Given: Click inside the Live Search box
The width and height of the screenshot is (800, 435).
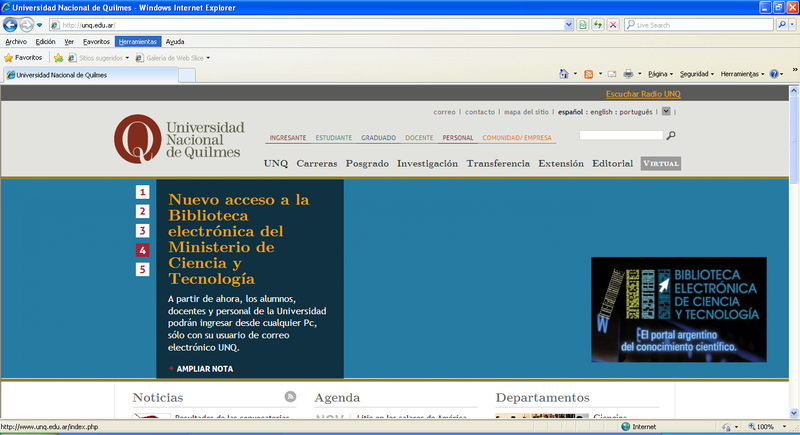Looking at the screenshot, I should click(699, 24).
